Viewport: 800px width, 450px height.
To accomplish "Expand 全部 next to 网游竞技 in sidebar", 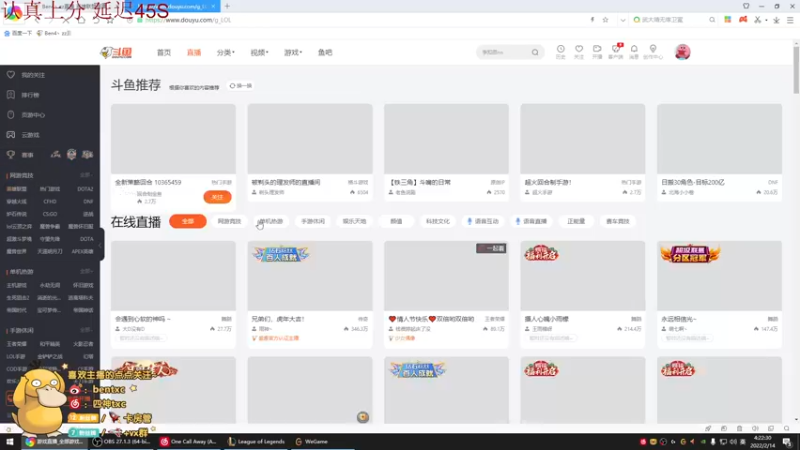I will click(86, 175).
